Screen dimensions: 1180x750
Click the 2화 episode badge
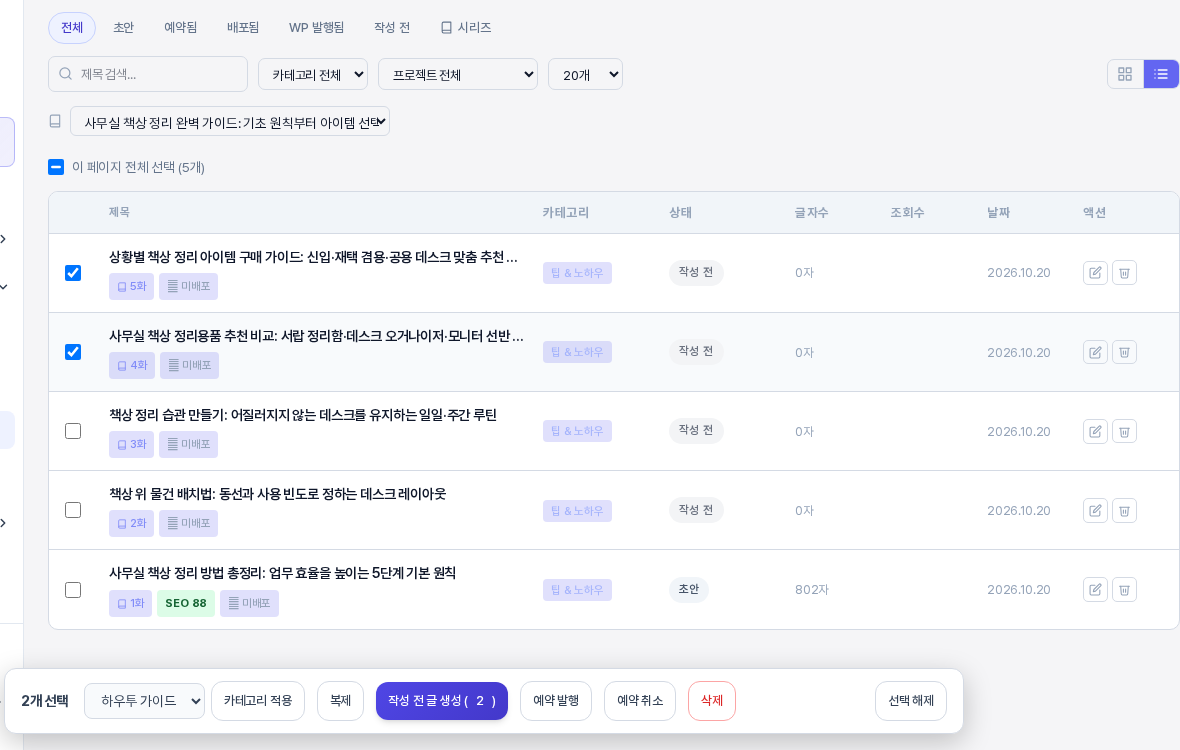point(132,524)
